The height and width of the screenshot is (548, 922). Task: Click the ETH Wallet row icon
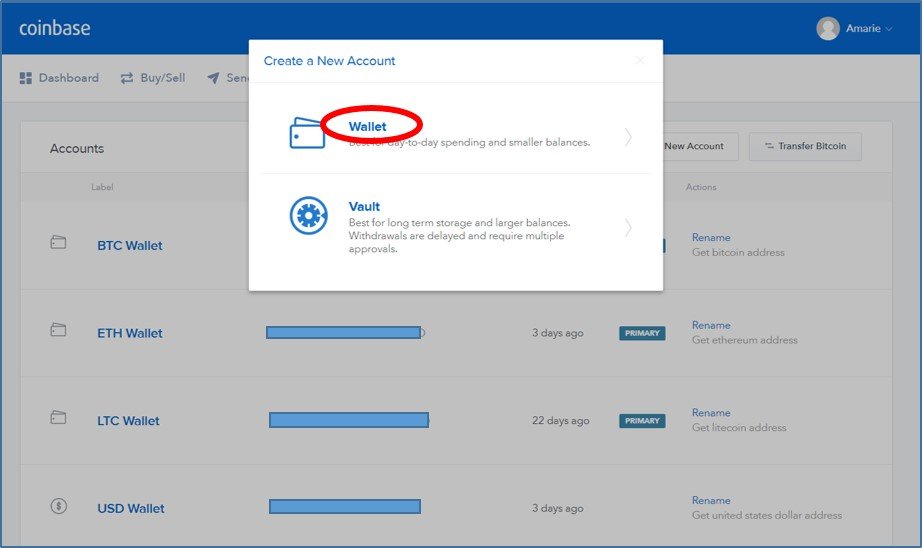[58, 329]
